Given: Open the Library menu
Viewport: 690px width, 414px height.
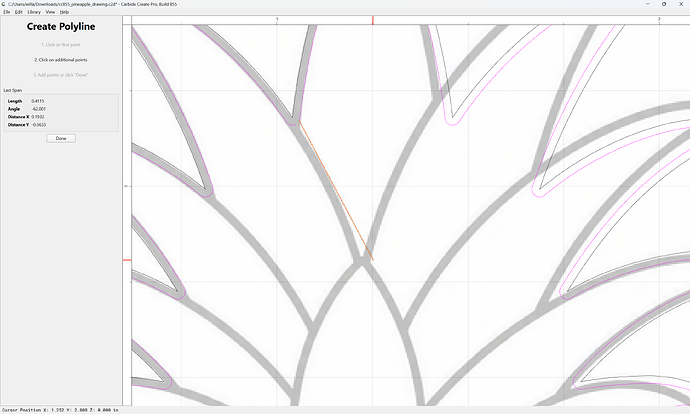Looking at the screenshot, I should coord(34,12).
